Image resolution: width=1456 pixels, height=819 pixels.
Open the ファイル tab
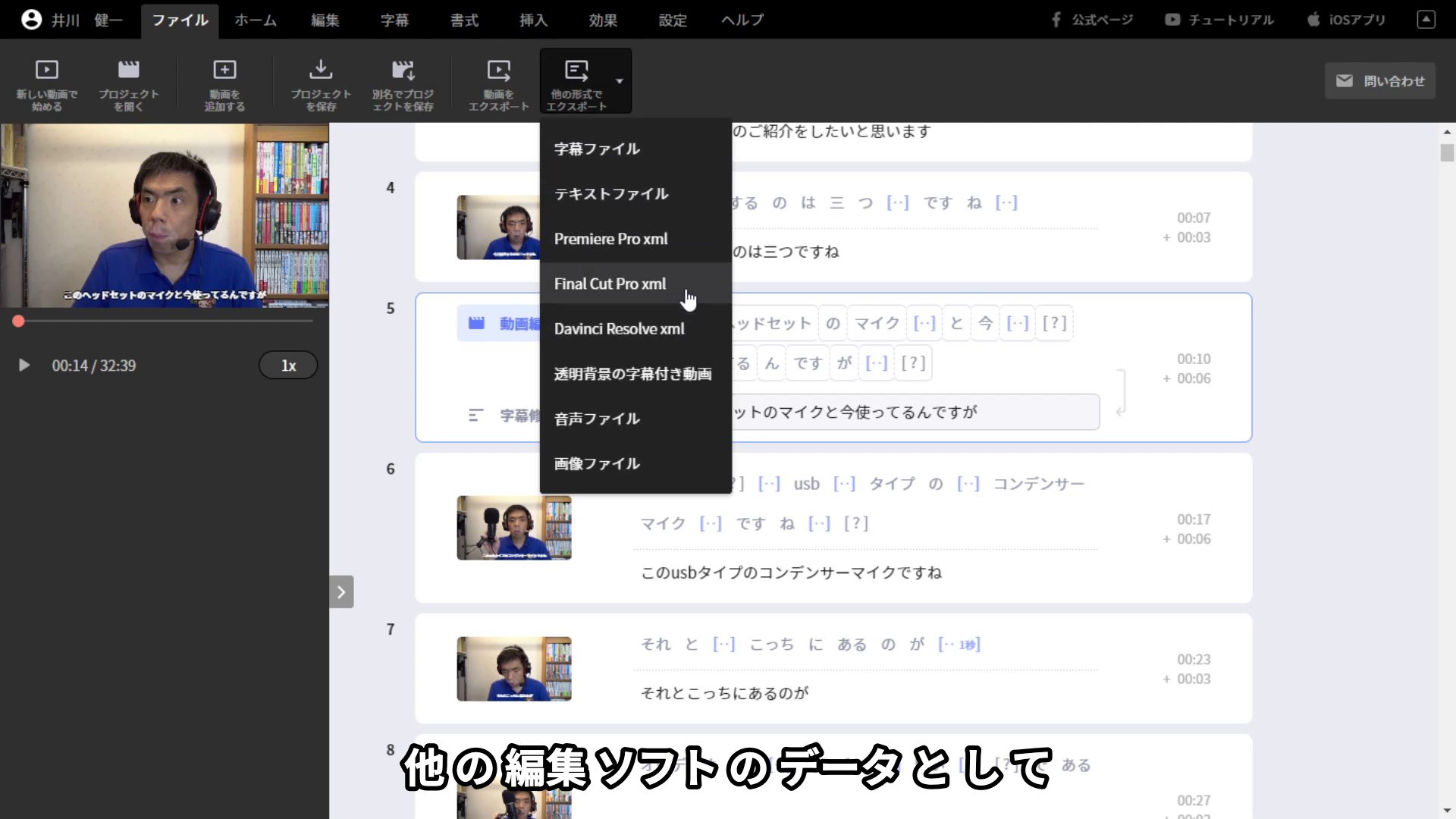coord(180,20)
